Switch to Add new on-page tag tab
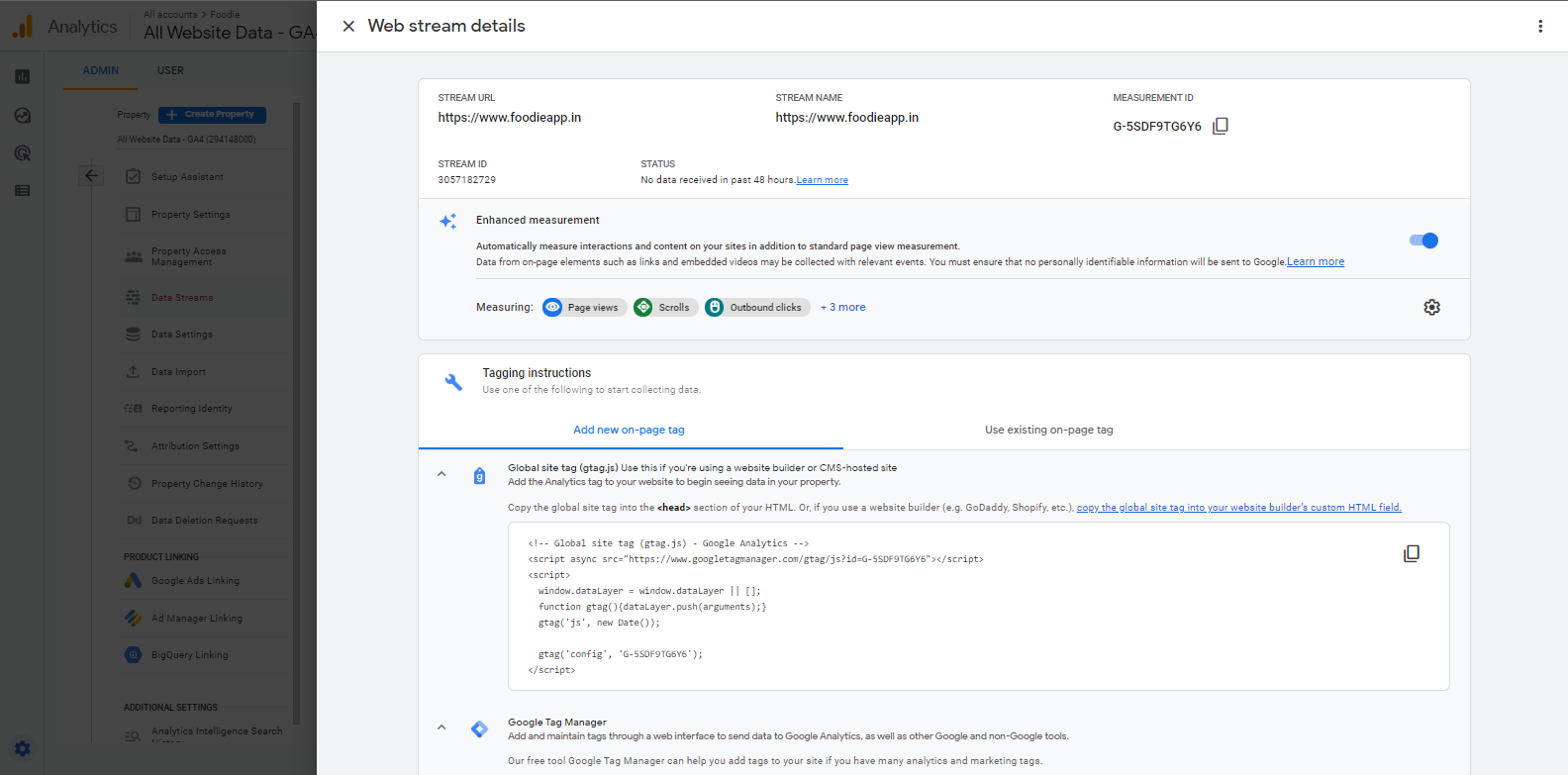Viewport: 1568px width, 775px height. 630,430
